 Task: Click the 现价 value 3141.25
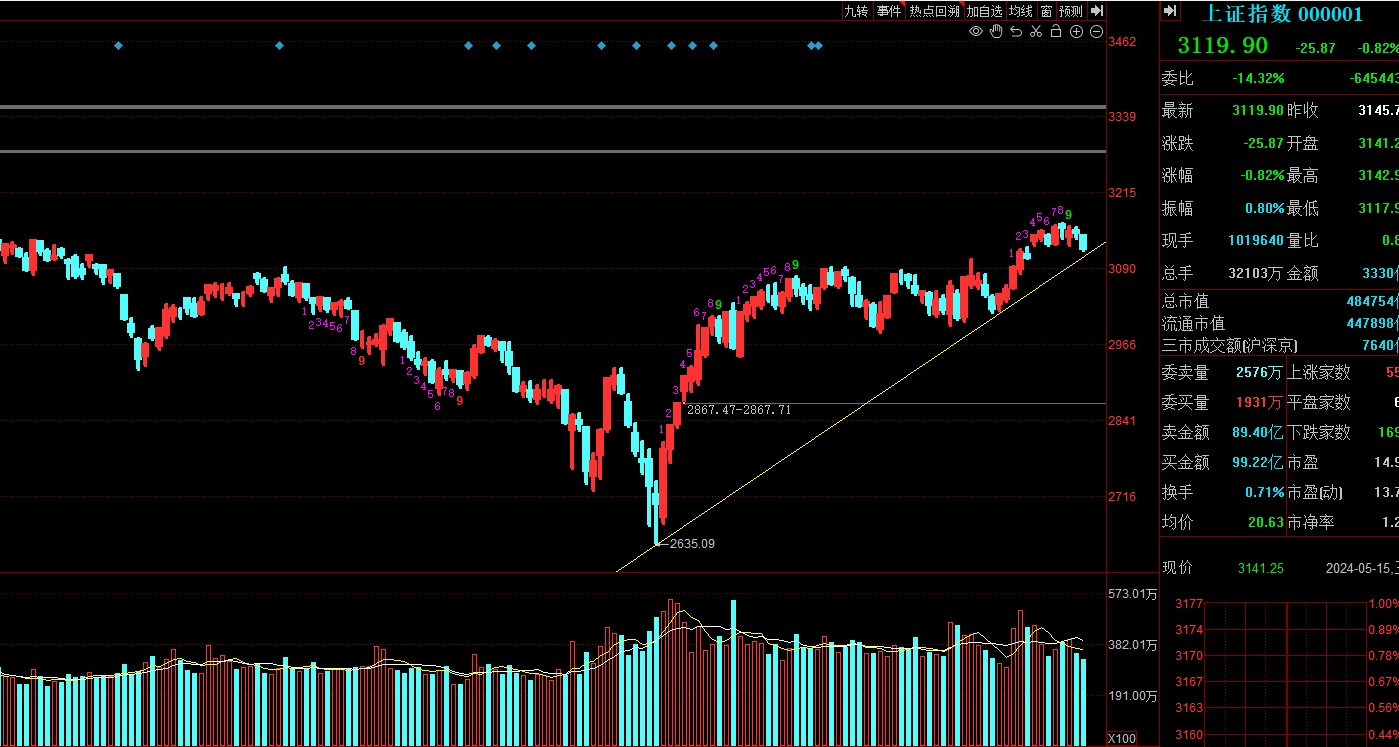point(1260,568)
